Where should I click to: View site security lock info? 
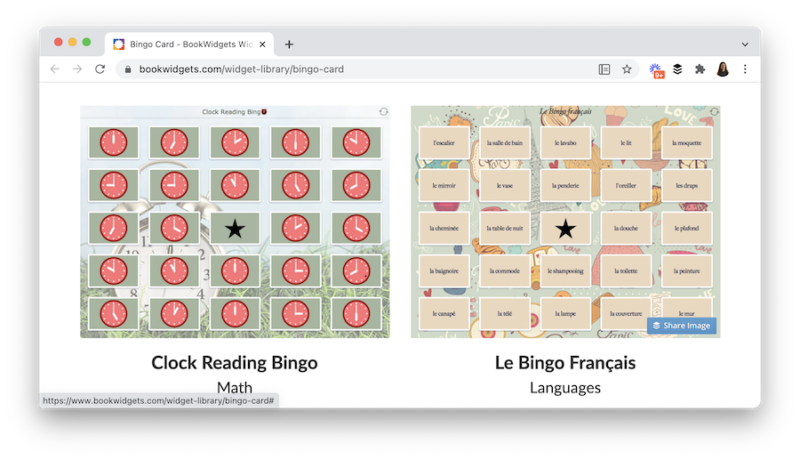coord(128,69)
